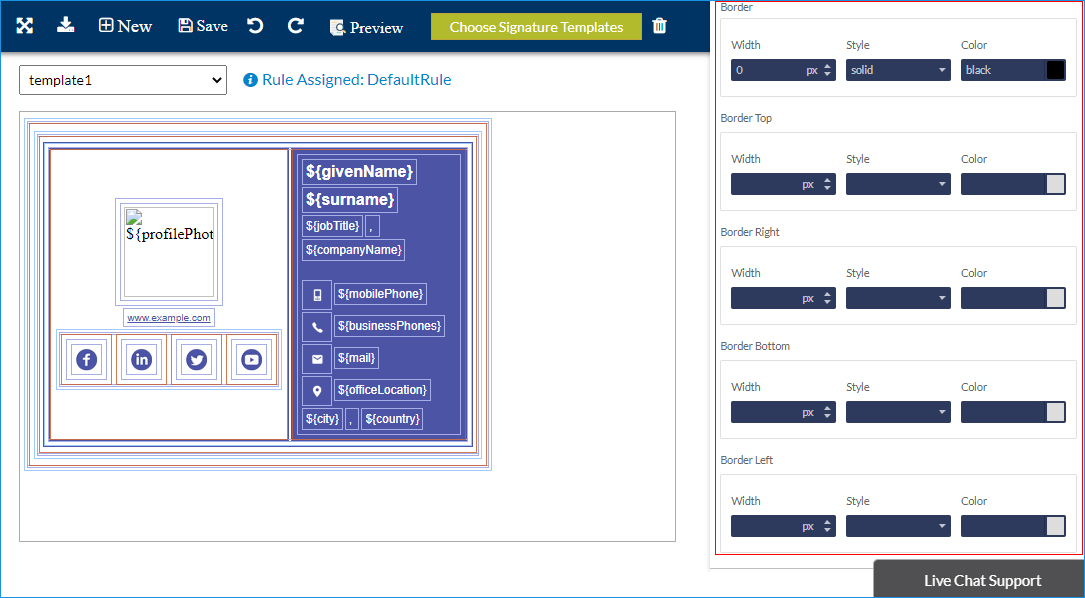
Task: Open the Border Left Style dropdown
Action: pyautogui.click(x=897, y=526)
